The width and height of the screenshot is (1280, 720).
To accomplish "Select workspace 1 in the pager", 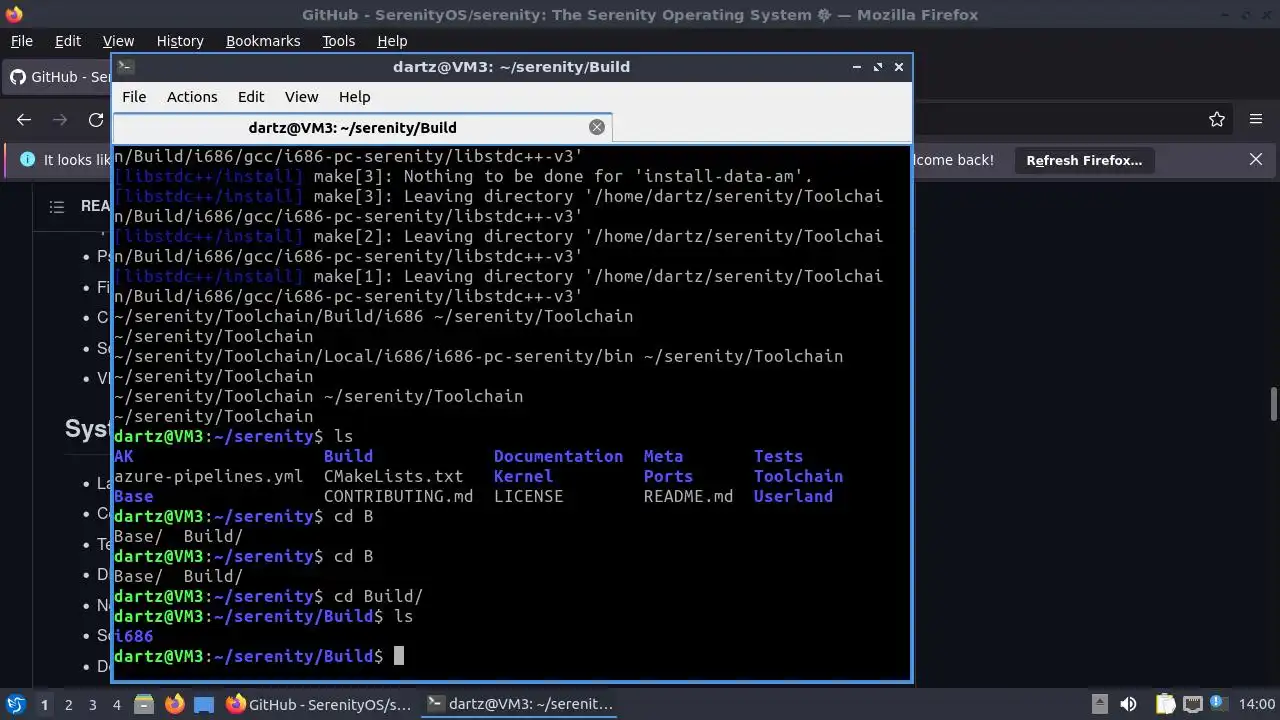I will click(x=44, y=704).
